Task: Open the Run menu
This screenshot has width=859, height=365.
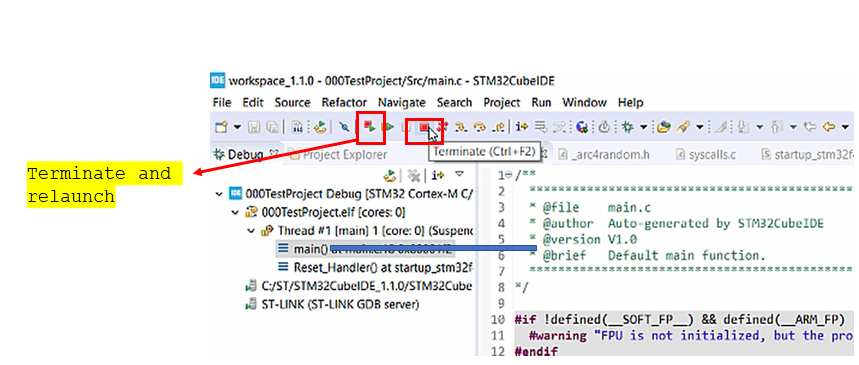Action: coord(541,102)
